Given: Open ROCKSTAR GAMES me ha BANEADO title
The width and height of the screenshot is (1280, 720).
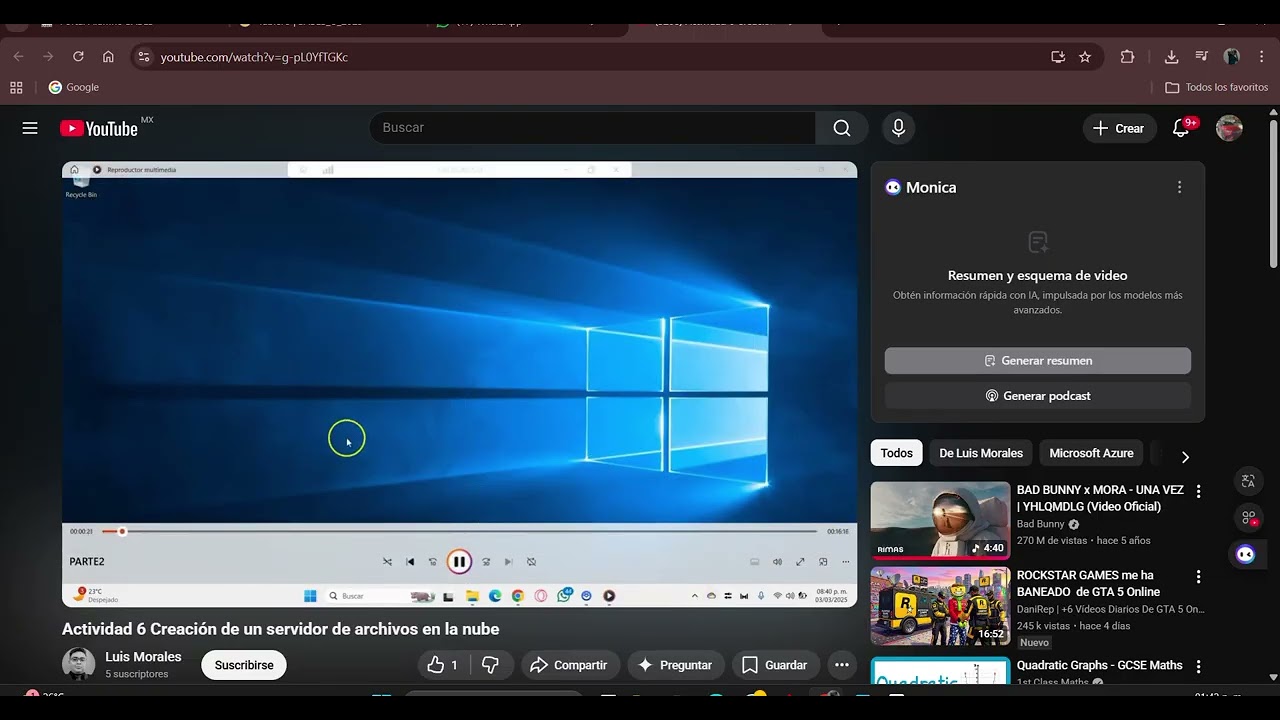Looking at the screenshot, I should tap(1088, 584).
